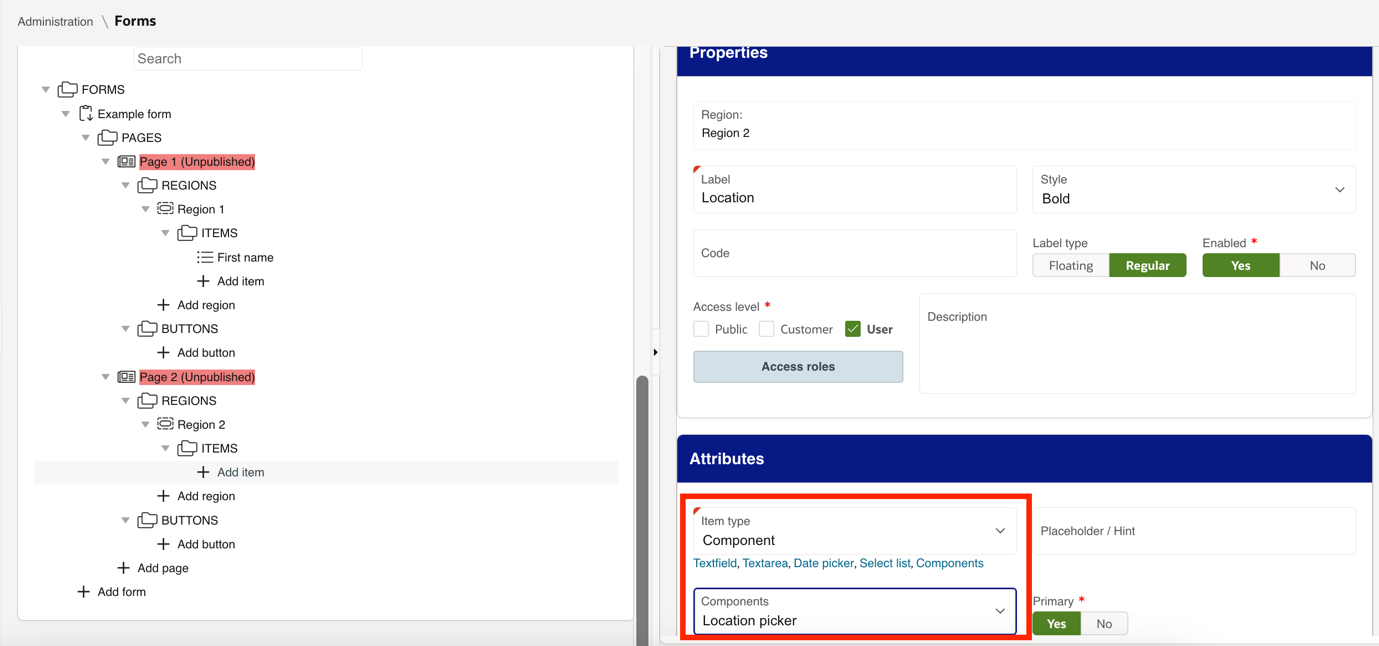Open the Style dropdown
This screenshot has height=646, width=1379.
pos(1339,190)
